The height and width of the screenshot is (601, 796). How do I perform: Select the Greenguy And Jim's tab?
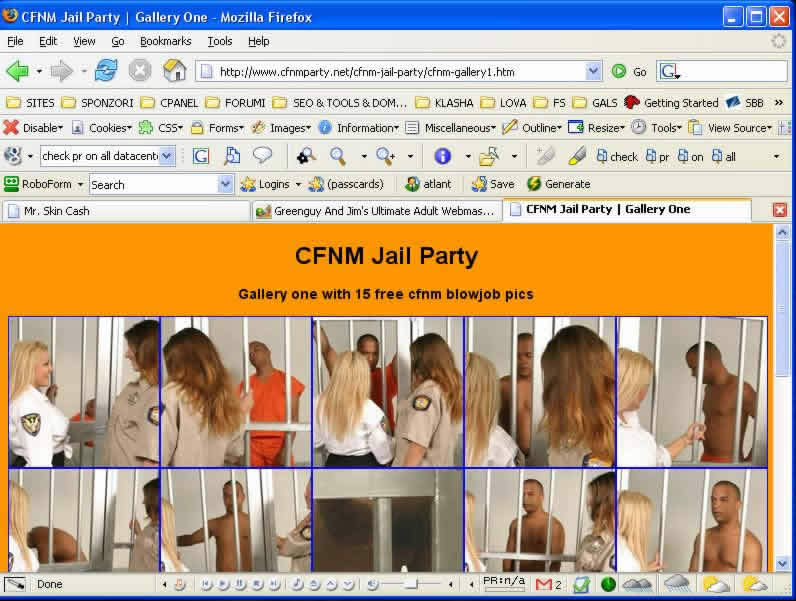click(x=376, y=211)
